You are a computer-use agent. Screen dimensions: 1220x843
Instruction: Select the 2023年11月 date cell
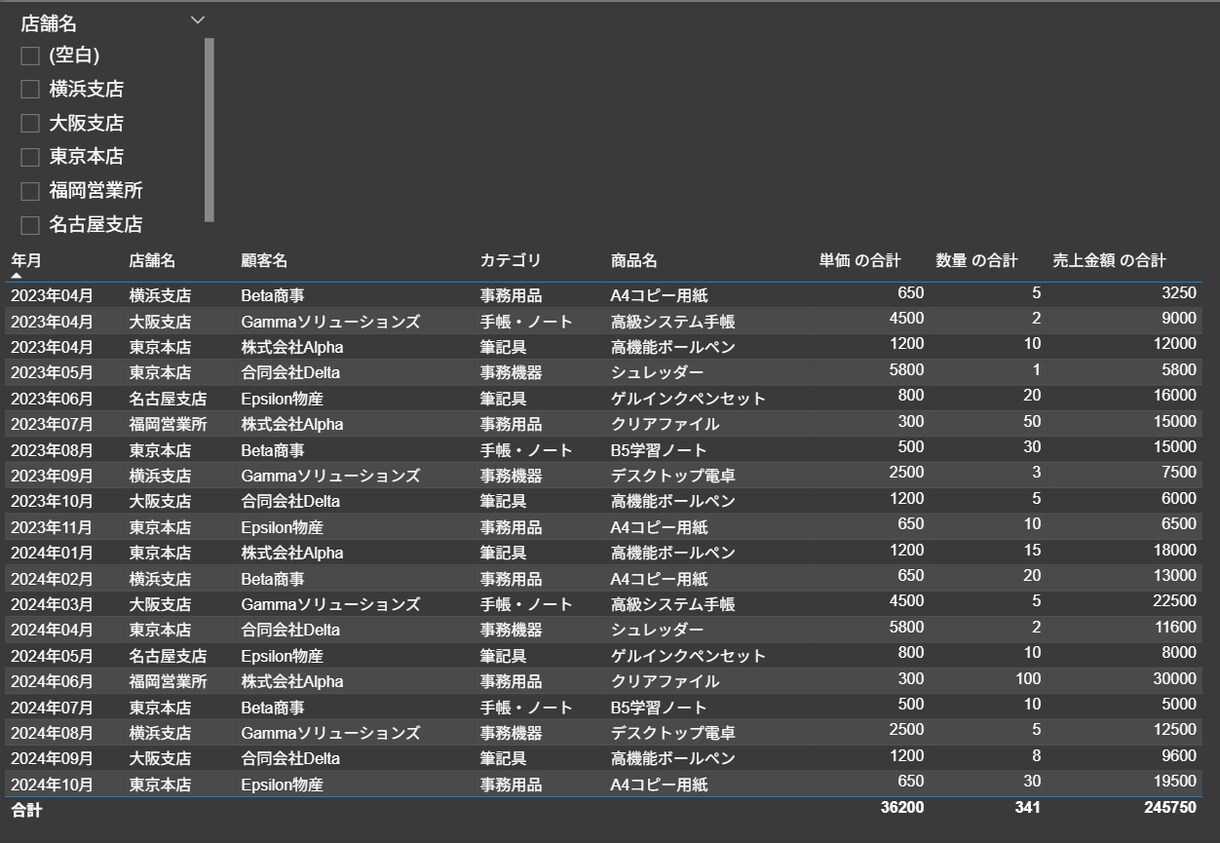[52, 528]
